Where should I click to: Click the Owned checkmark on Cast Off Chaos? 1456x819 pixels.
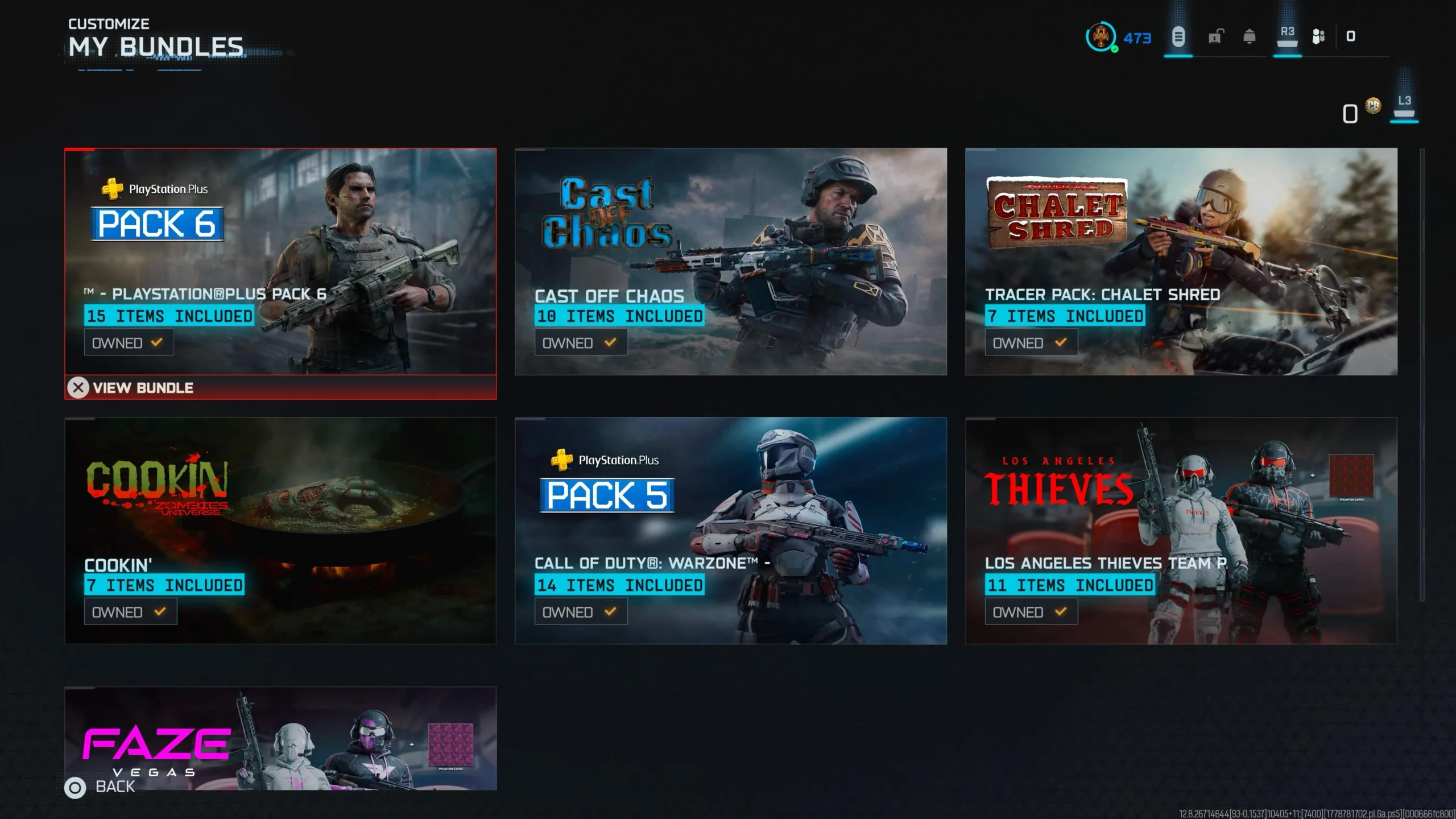(x=610, y=342)
